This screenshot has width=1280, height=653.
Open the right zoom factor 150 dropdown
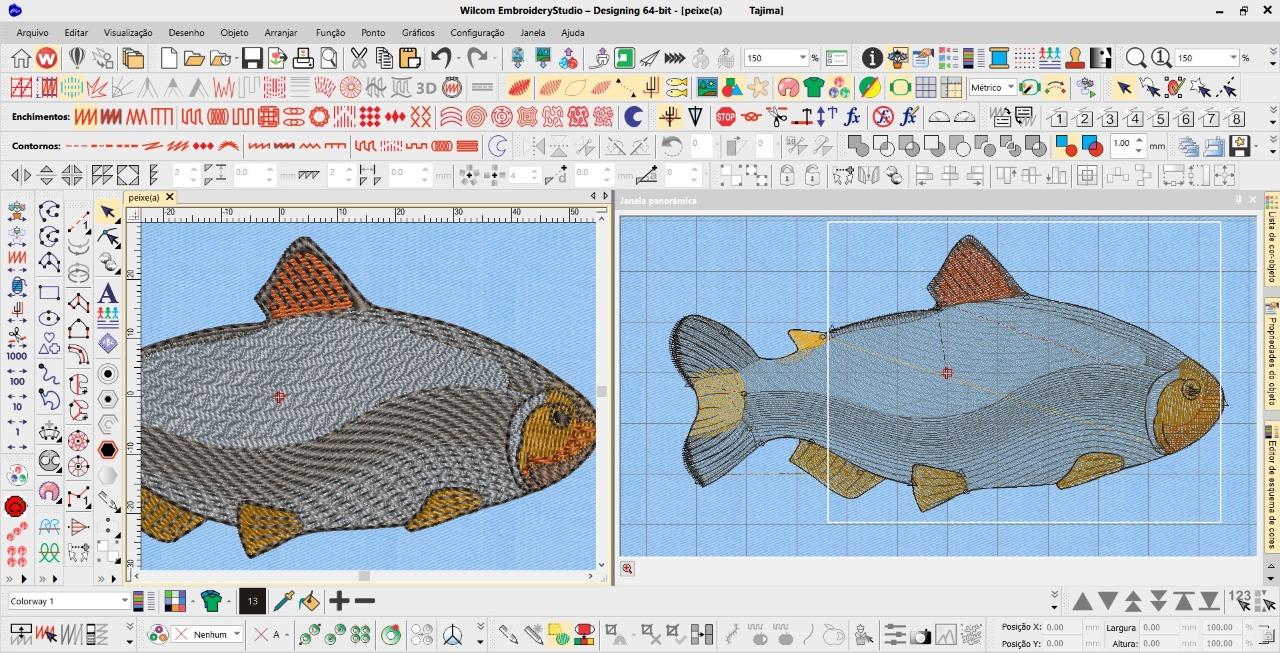(1234, 59)
